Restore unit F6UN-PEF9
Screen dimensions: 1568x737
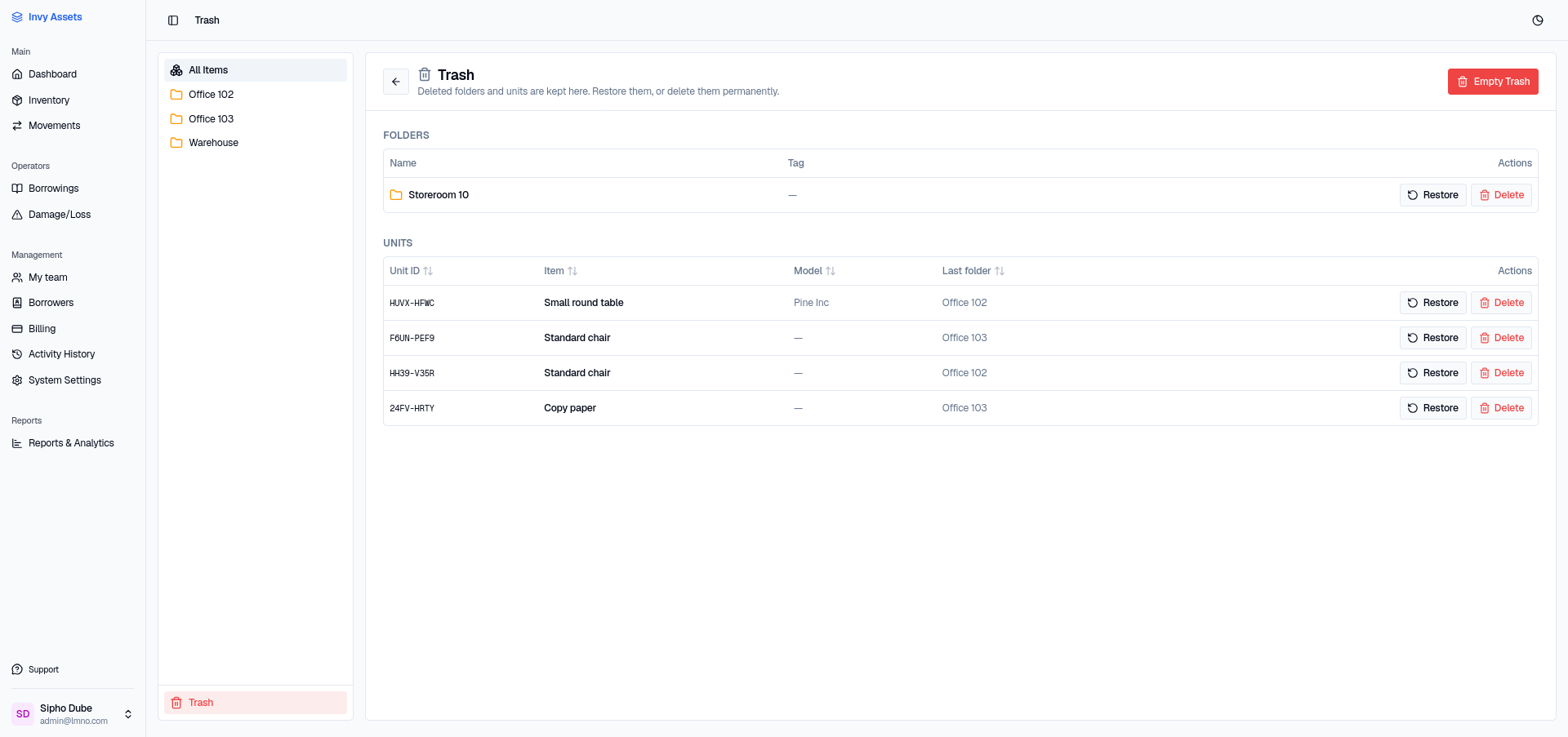tap(1432, 338)
